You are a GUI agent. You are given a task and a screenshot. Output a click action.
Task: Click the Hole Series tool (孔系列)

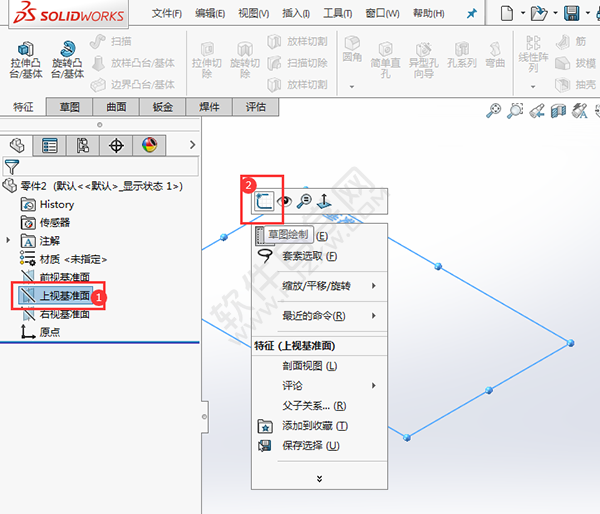pyautogui.click(x=462, y=56)
